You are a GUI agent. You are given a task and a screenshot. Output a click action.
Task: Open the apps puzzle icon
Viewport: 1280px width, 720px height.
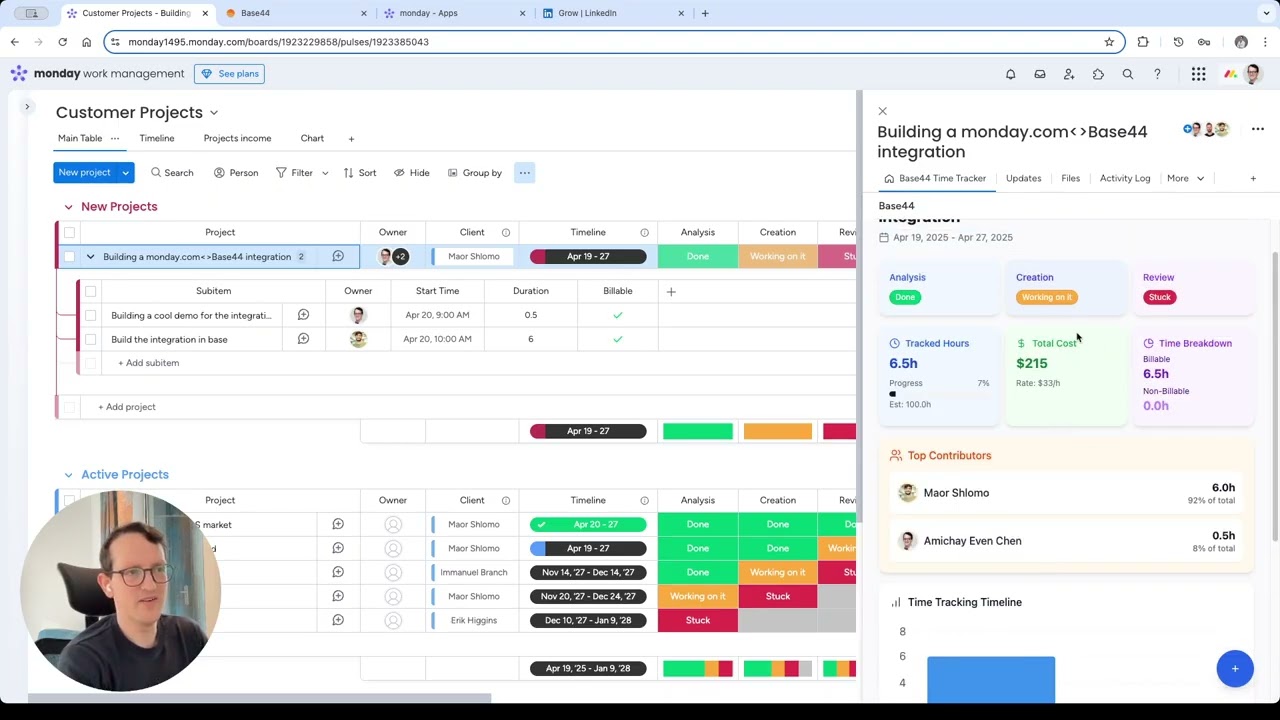[1098, 74]
